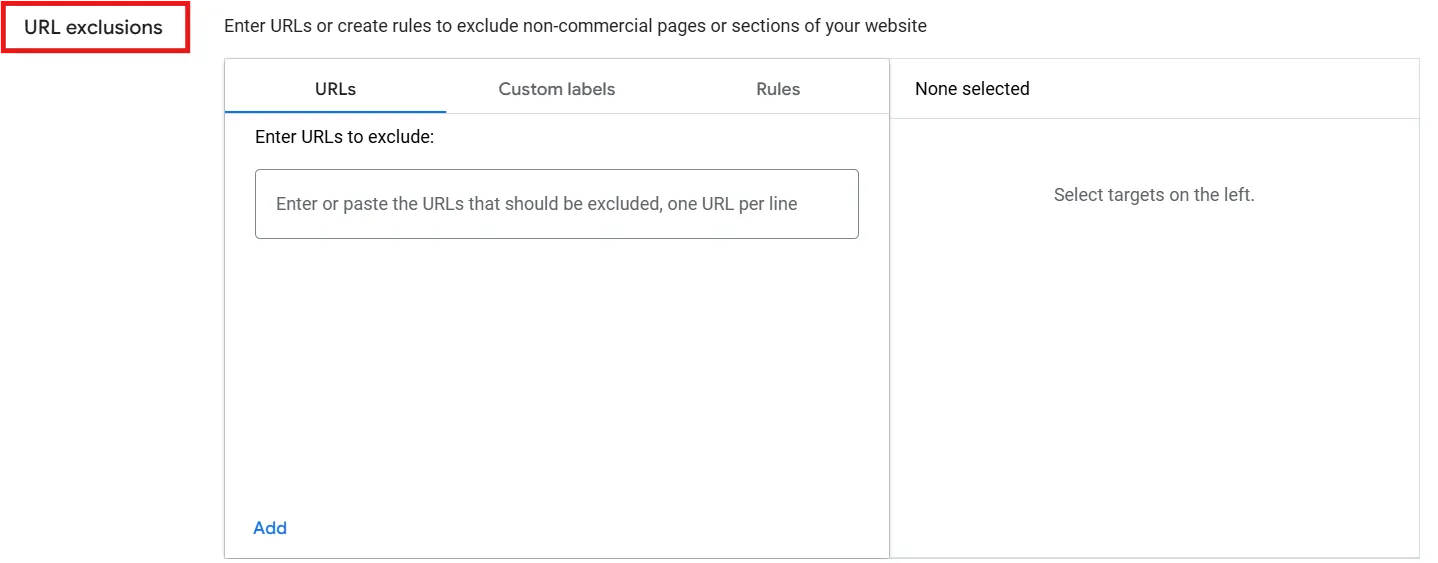1438x563 pixels.
Task: Click 'Select targets on the left.' text
Action: 1154,195
